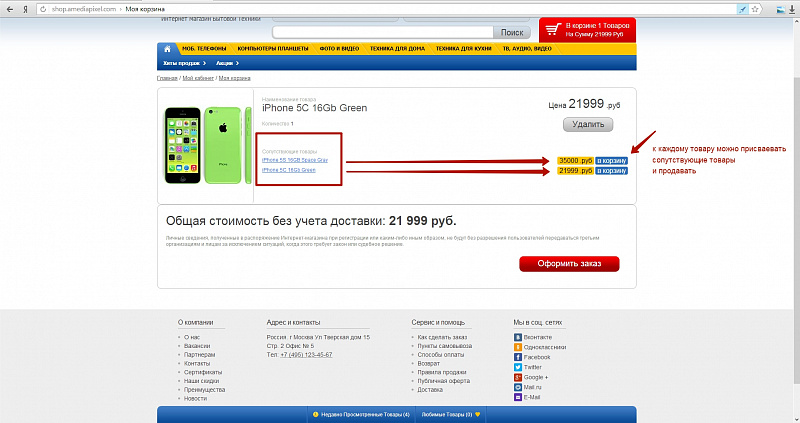Open the Доставка footer link
800x423 pixels.
(430, 389)
